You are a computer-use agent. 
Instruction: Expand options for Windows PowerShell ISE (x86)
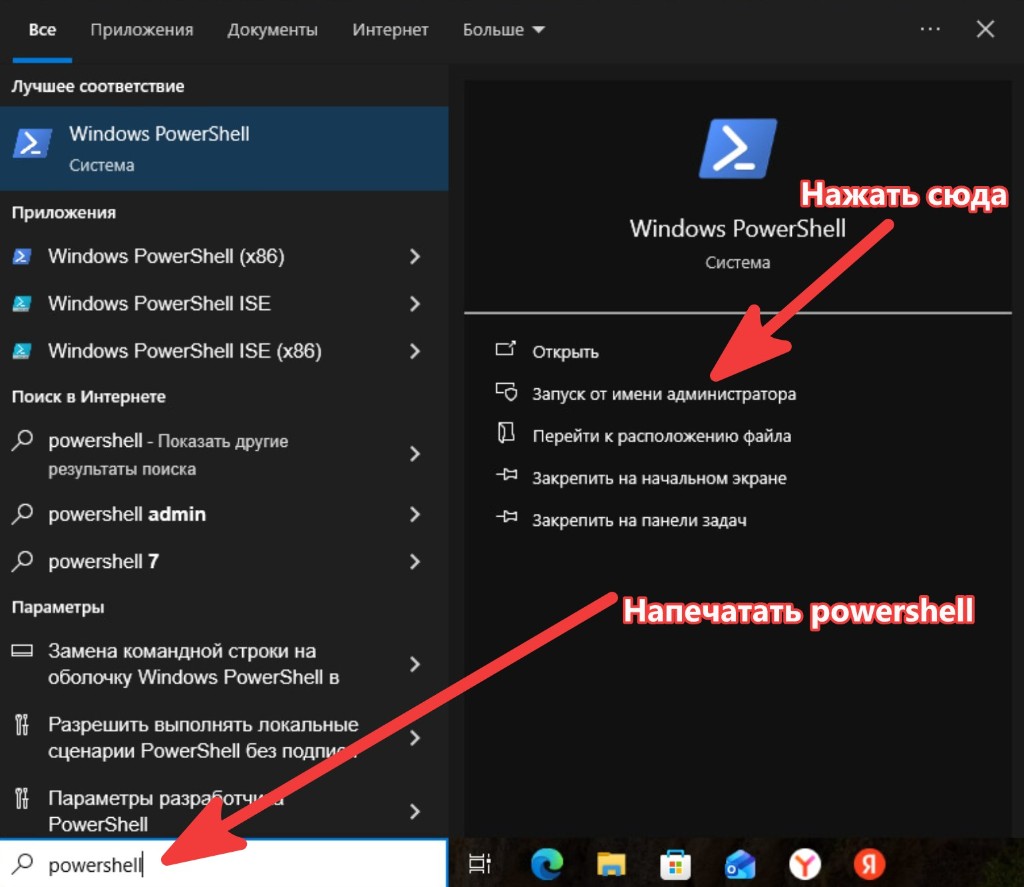tap(415, 351)
